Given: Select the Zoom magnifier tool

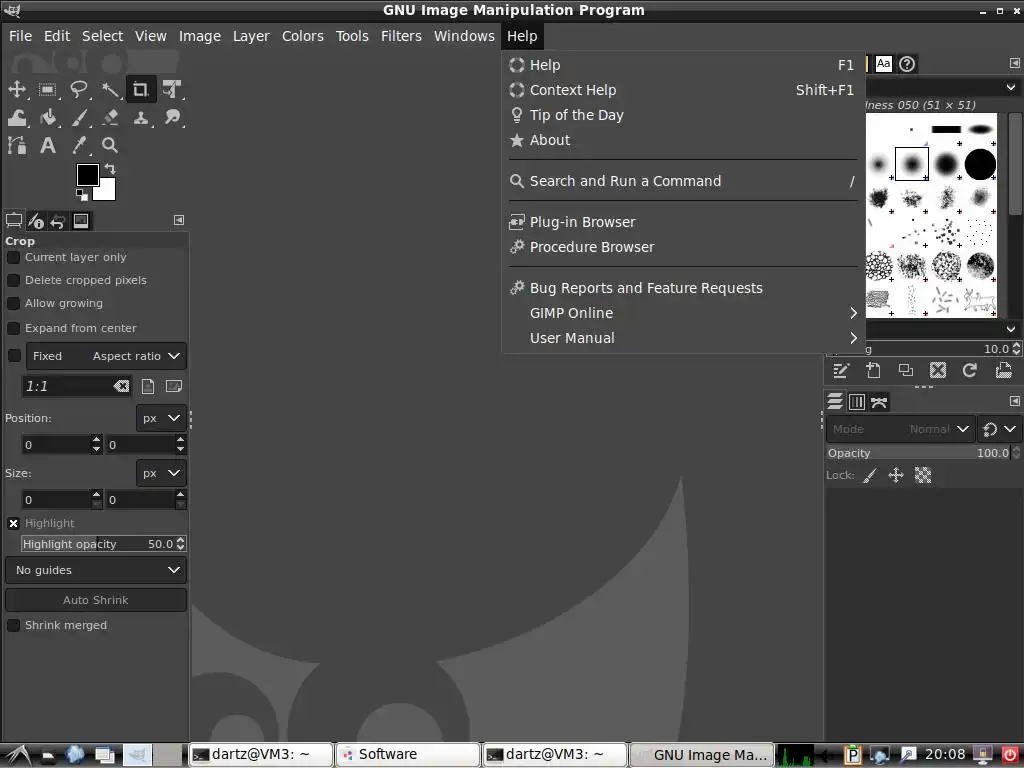Looking at the screenshot, I should [110, 145].
